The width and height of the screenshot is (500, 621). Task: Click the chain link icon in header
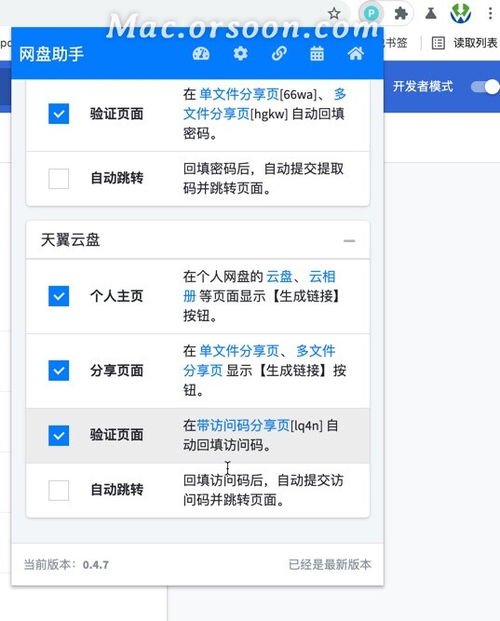click(279, 53)
